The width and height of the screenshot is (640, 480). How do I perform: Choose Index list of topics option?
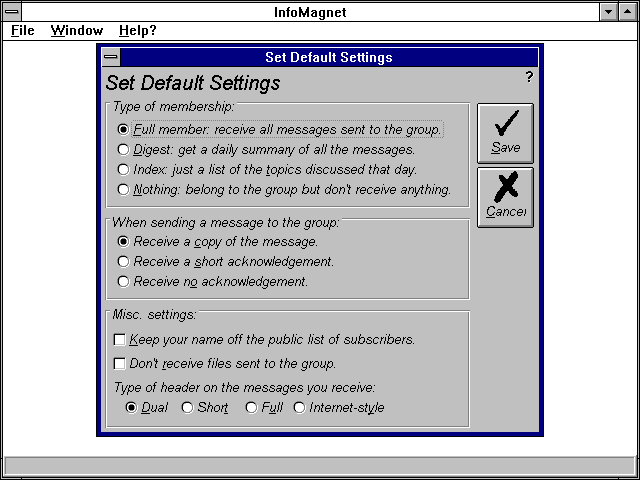tap(123, 169)
